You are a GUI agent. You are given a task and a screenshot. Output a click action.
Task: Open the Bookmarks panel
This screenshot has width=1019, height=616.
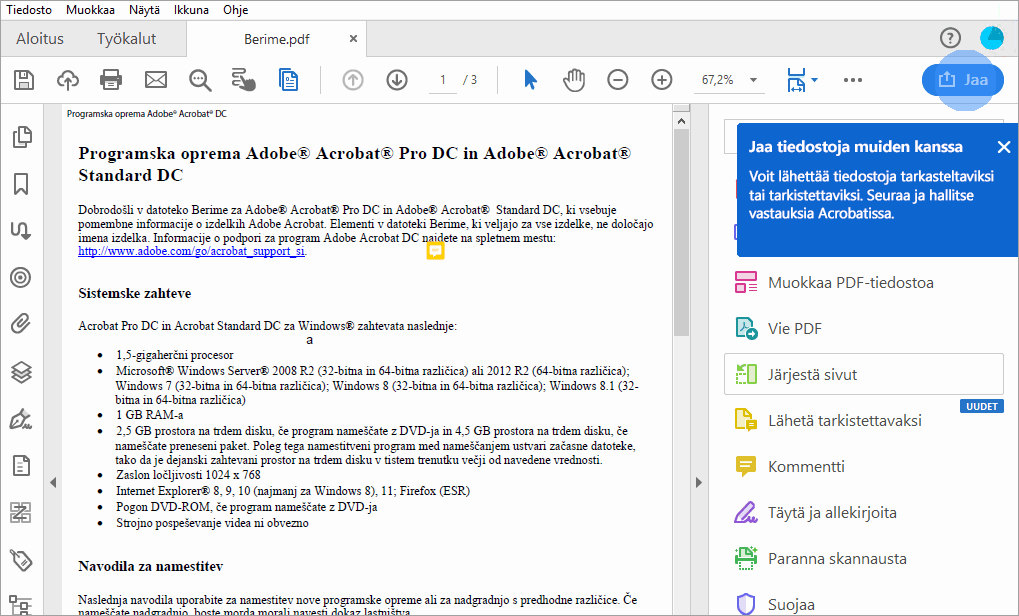coord(21,184)
